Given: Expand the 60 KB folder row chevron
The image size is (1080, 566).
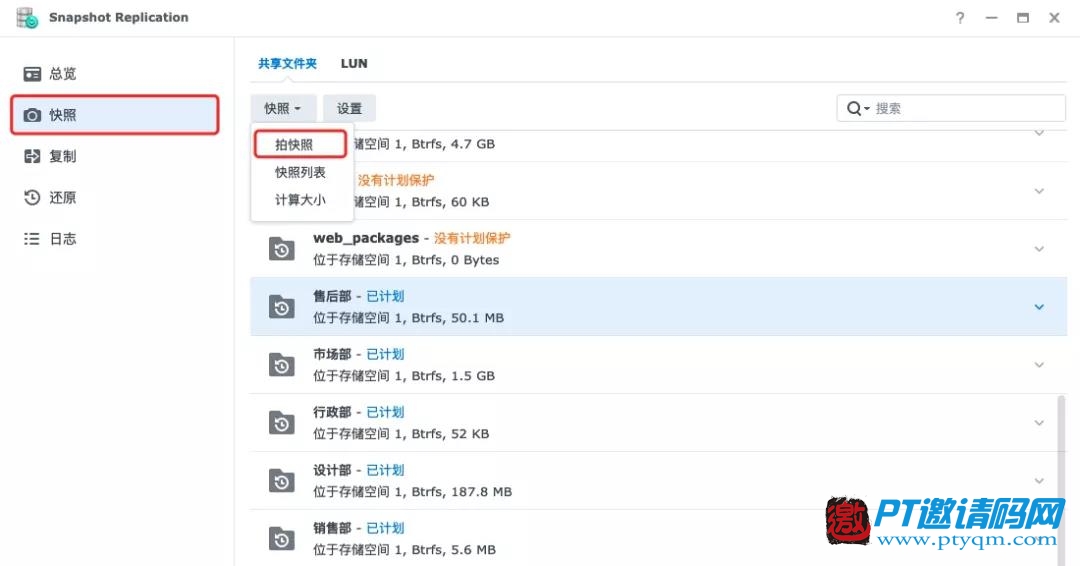Looking at the screenshot, I should click(x=1039, y=191).
